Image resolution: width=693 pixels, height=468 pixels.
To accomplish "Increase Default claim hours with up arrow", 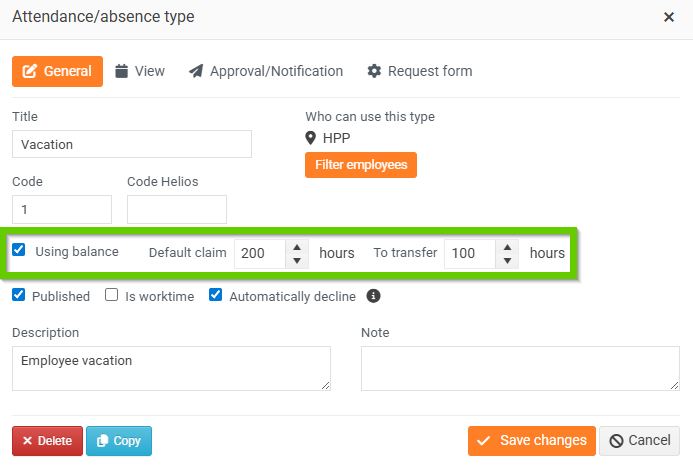I will coord(297,246).
